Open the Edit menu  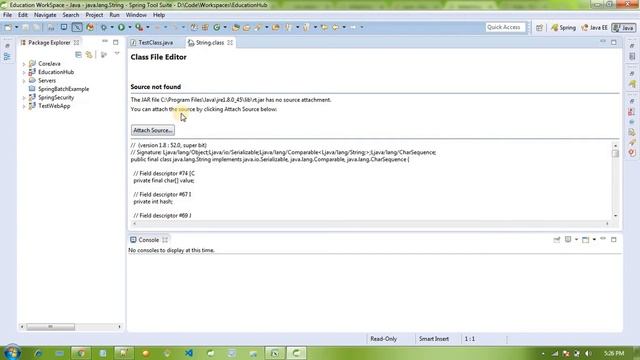point(23,15)
